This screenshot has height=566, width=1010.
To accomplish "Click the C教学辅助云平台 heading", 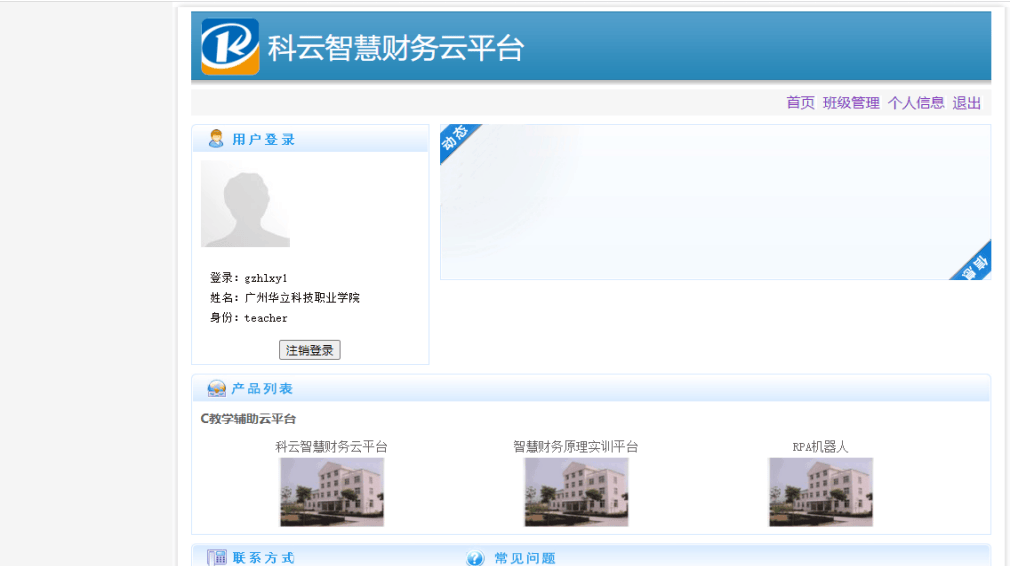I will point(249,419).
